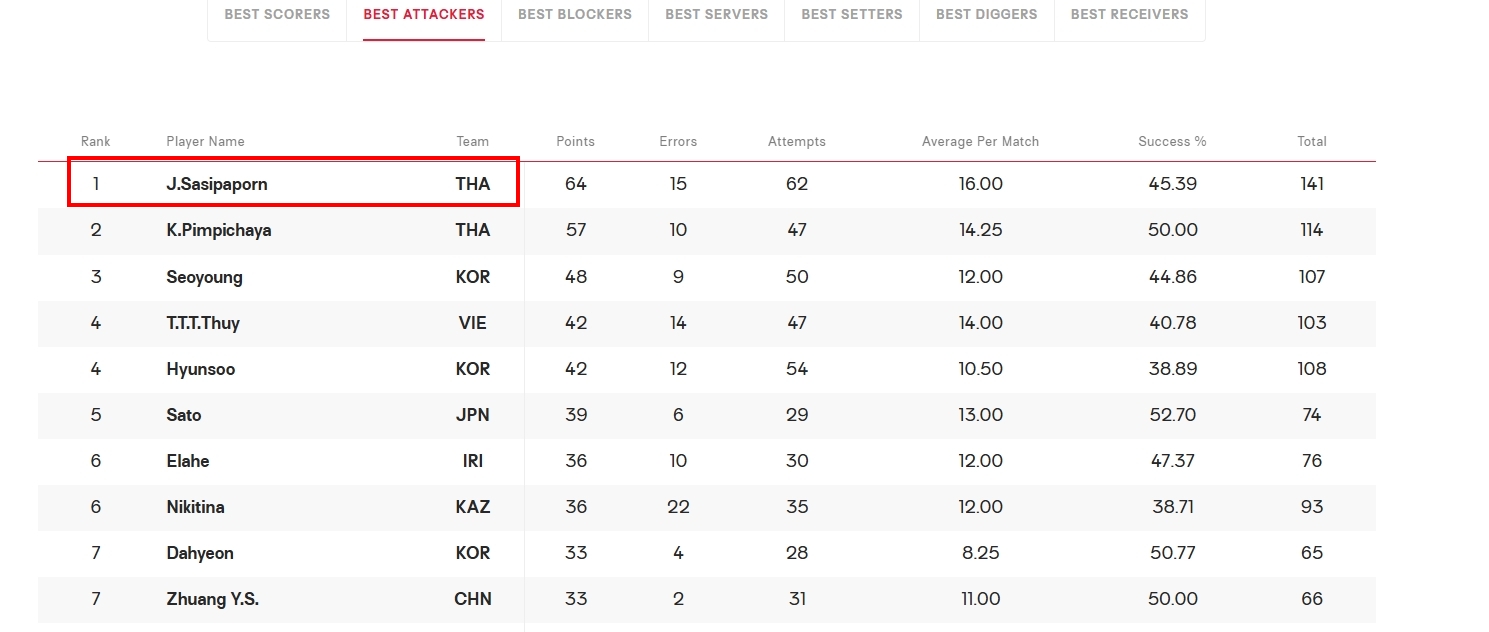Open the Best Servers tab
The width and height of the screenshot is (1489, 632).
tap(716, 15)
